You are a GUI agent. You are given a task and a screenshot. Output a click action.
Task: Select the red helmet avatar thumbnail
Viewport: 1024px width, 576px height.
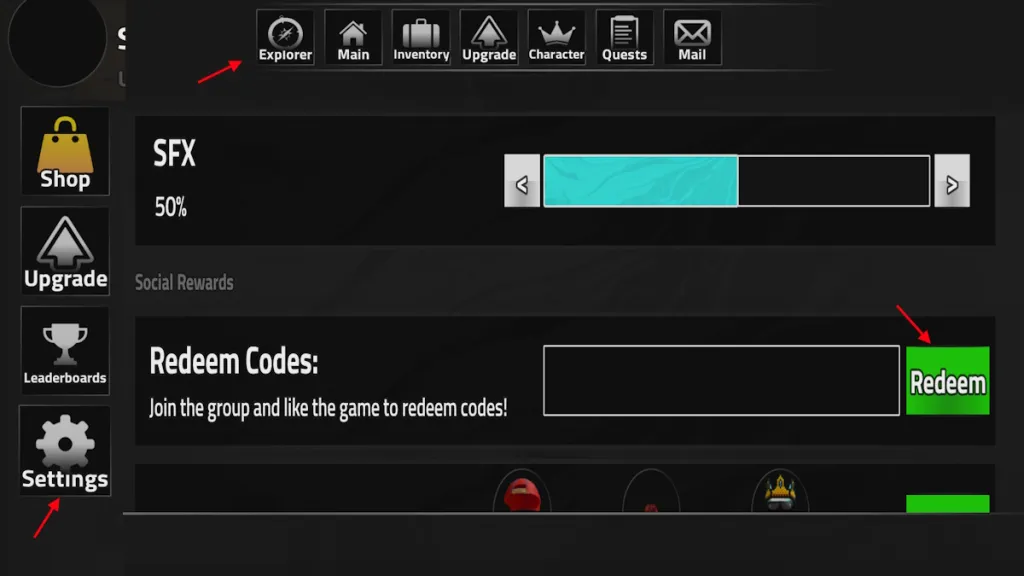click(522, 491)
